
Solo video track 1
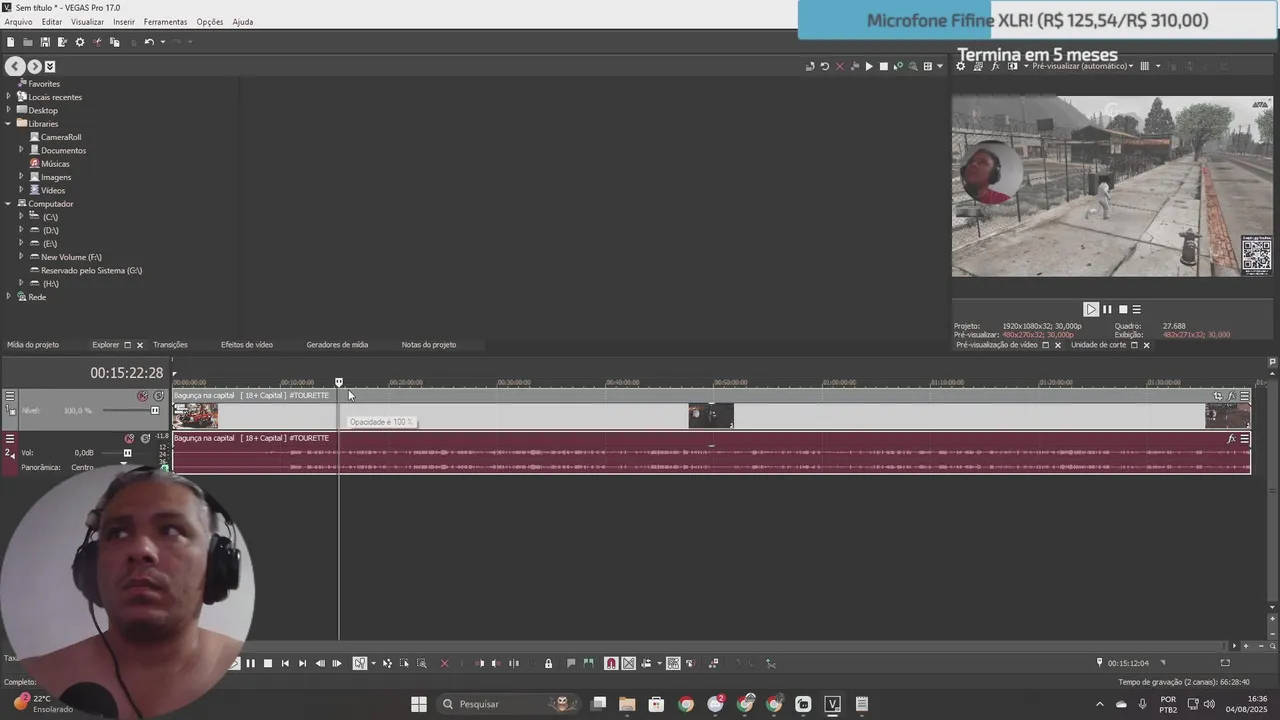(158, 396)
